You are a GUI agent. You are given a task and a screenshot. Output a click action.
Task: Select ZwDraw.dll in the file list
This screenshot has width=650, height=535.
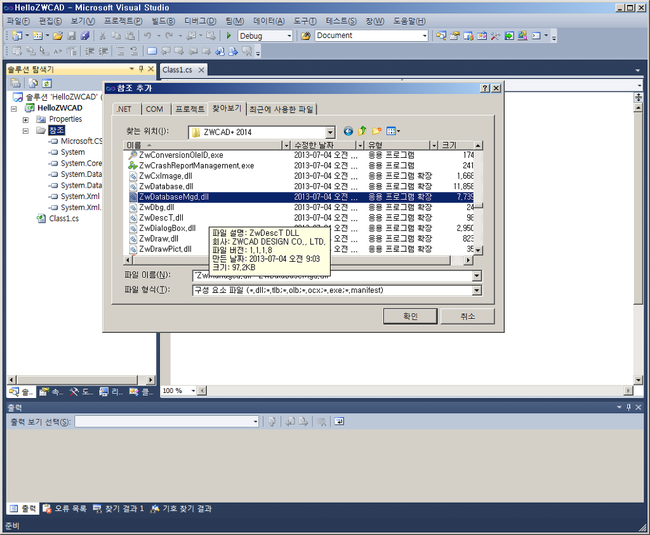(x=158, y=239)
